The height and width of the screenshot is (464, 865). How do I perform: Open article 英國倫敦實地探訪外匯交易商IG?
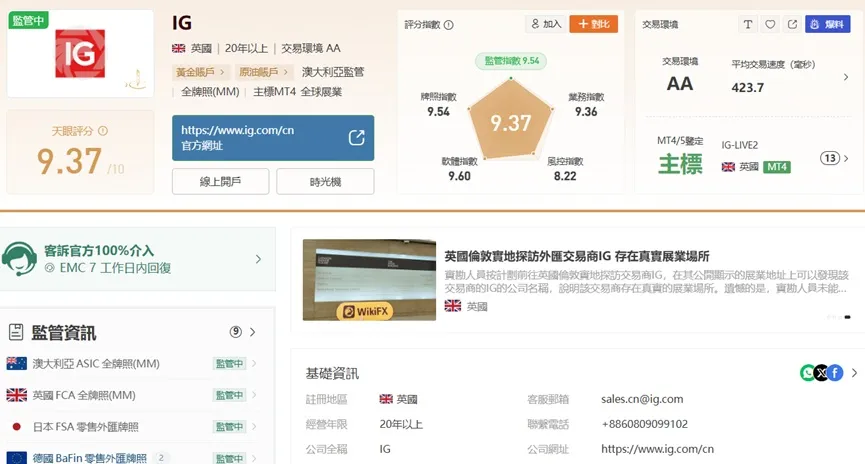click(576, 256)
